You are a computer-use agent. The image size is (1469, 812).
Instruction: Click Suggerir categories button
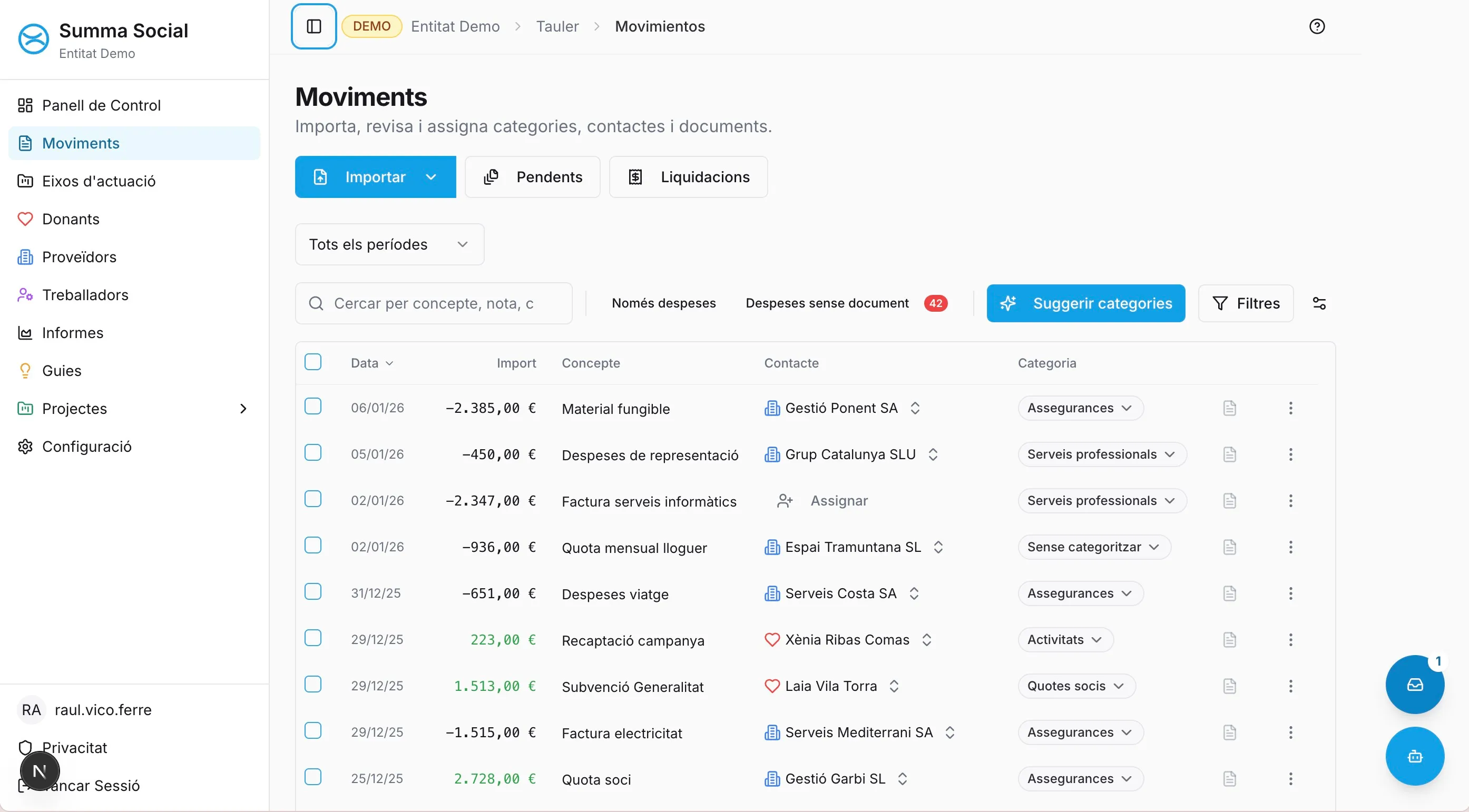pyautogui.click(x=1086, y=303)
